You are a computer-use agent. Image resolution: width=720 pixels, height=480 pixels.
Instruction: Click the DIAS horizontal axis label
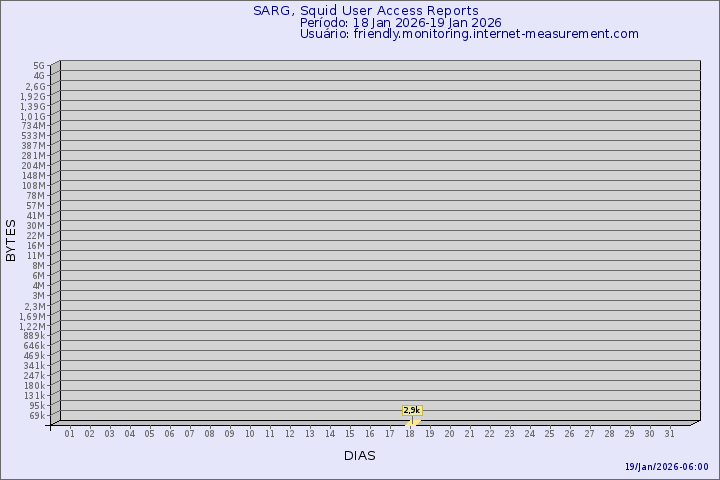[359, 455]
